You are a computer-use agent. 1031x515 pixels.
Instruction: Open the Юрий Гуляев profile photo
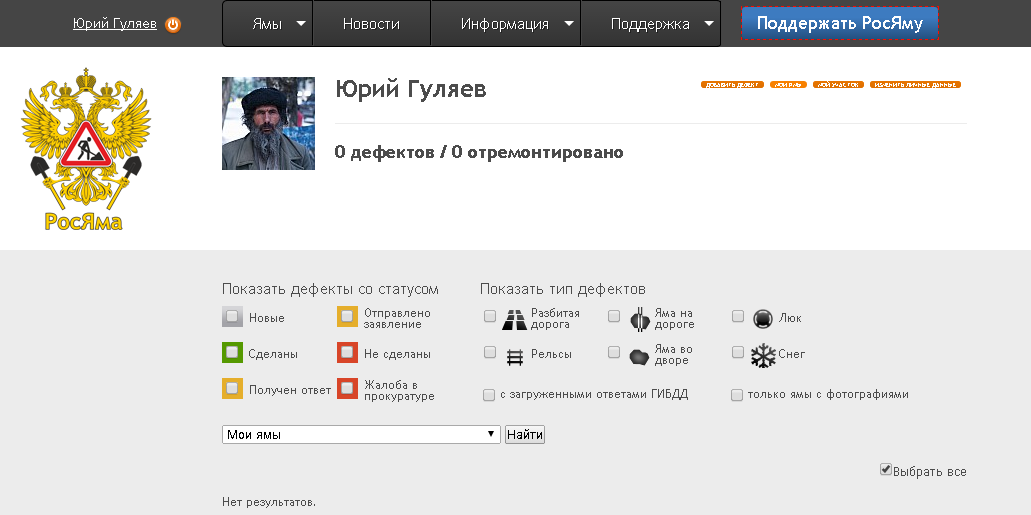(268, 123)
